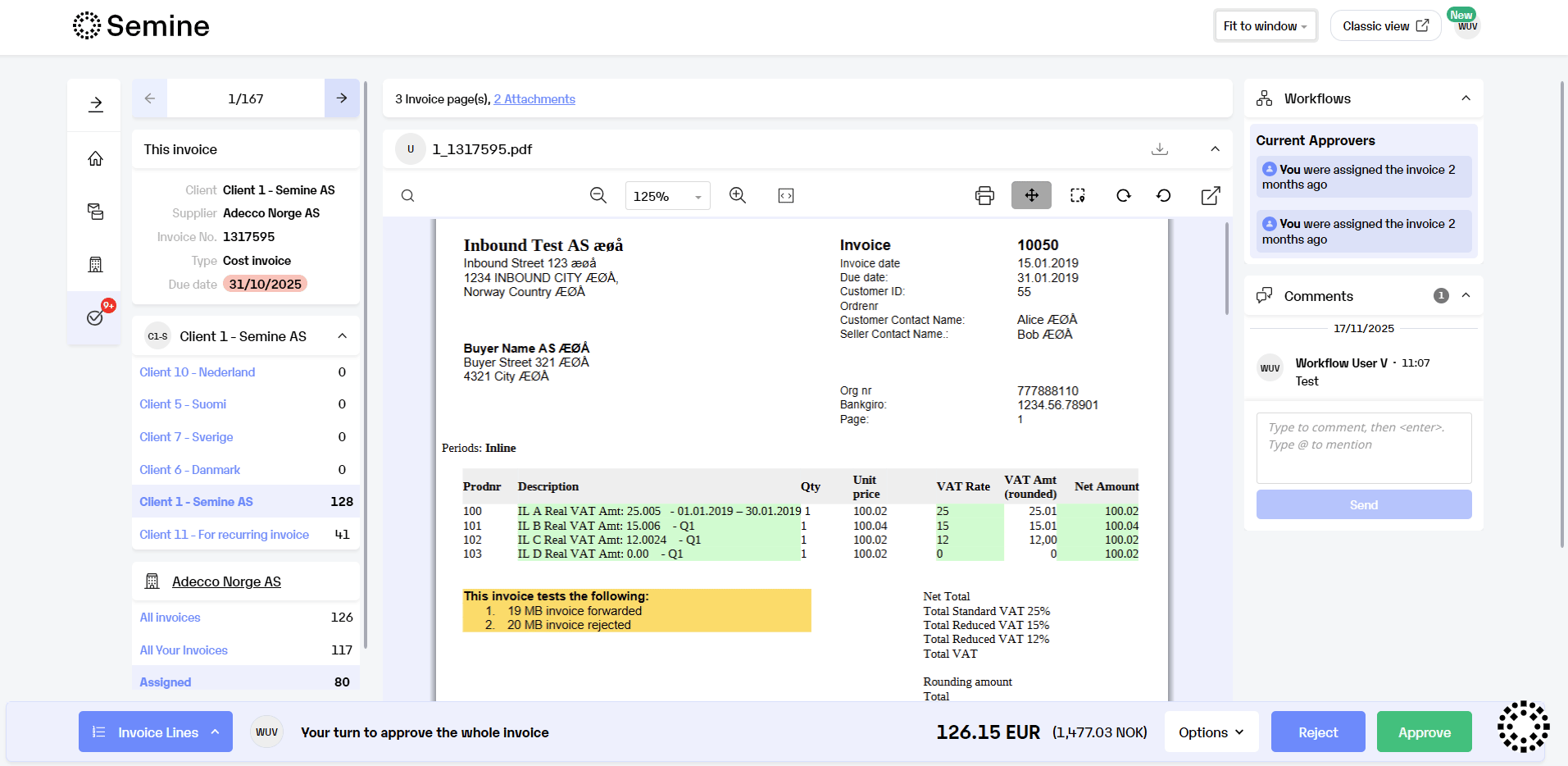Open the Fit to window dropdown

[1265, 25]
